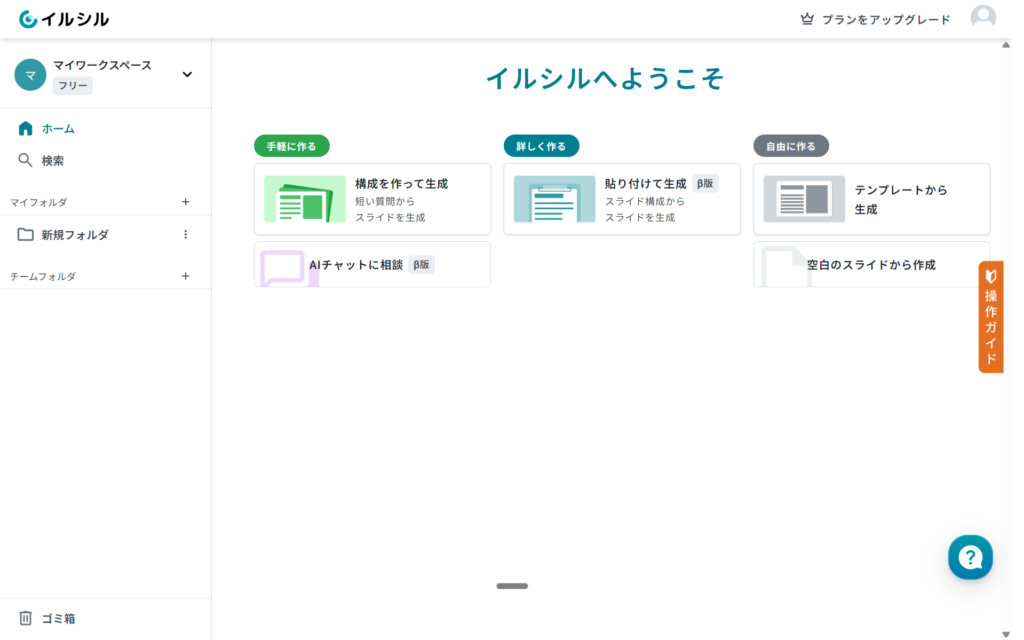Viewport: 1024px width, 640px height.
Task: Select ホーム in the sidebar
Action: coord(58,128)
